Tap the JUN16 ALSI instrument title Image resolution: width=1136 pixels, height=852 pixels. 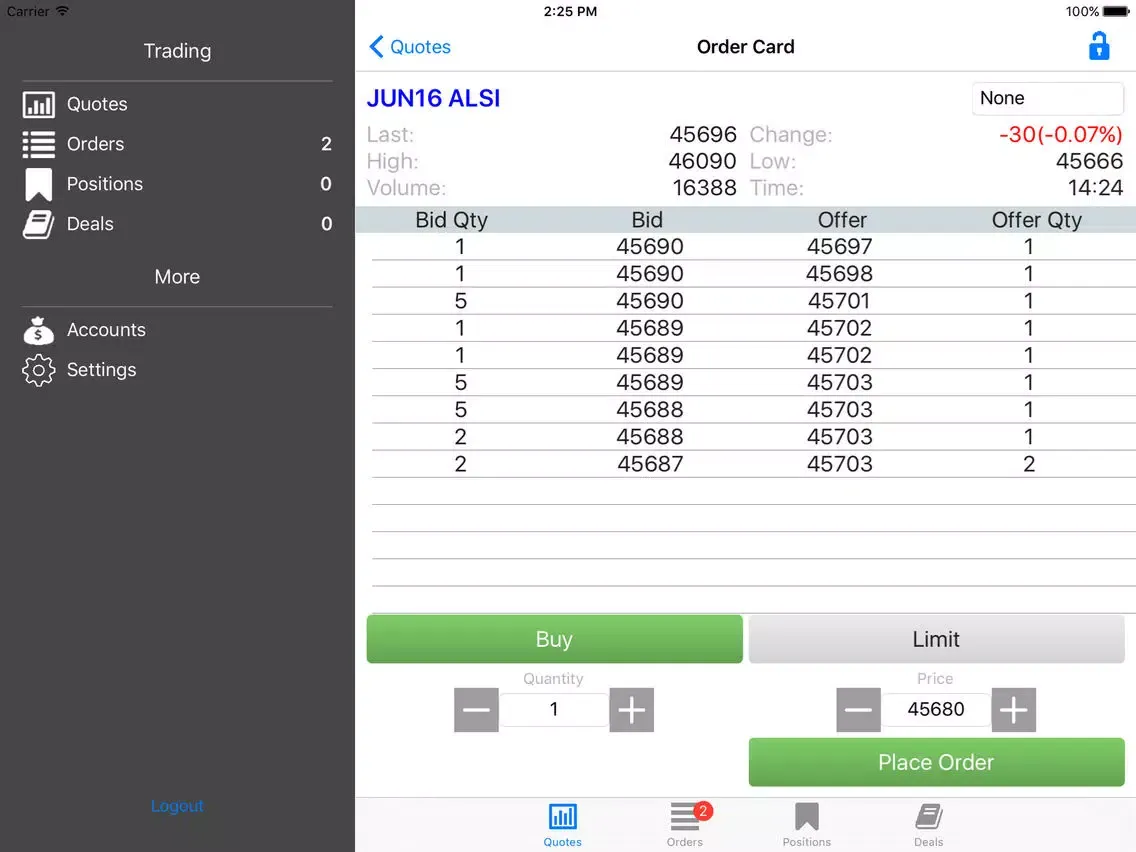(x=433, y=99)
